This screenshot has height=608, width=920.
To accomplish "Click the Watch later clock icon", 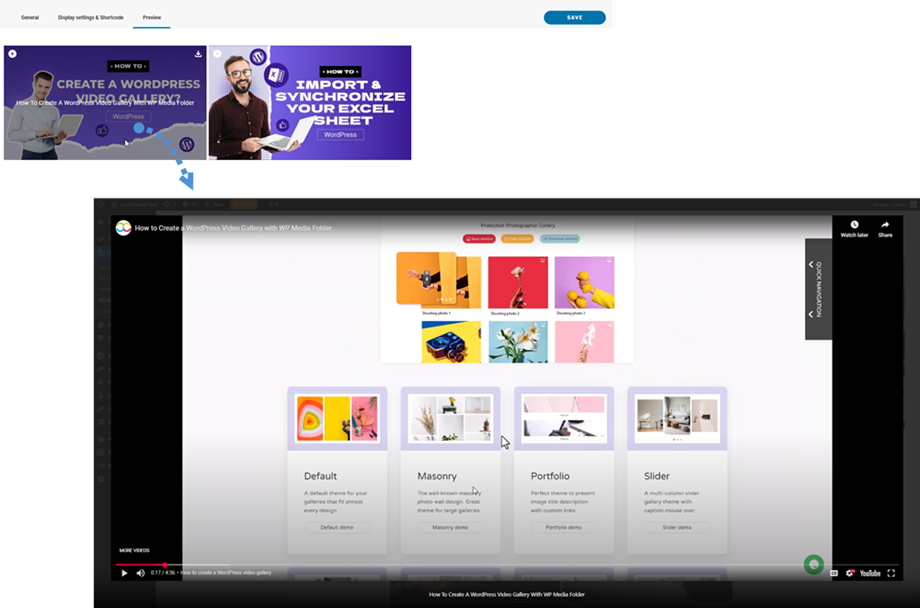I will tap(854, 228).
